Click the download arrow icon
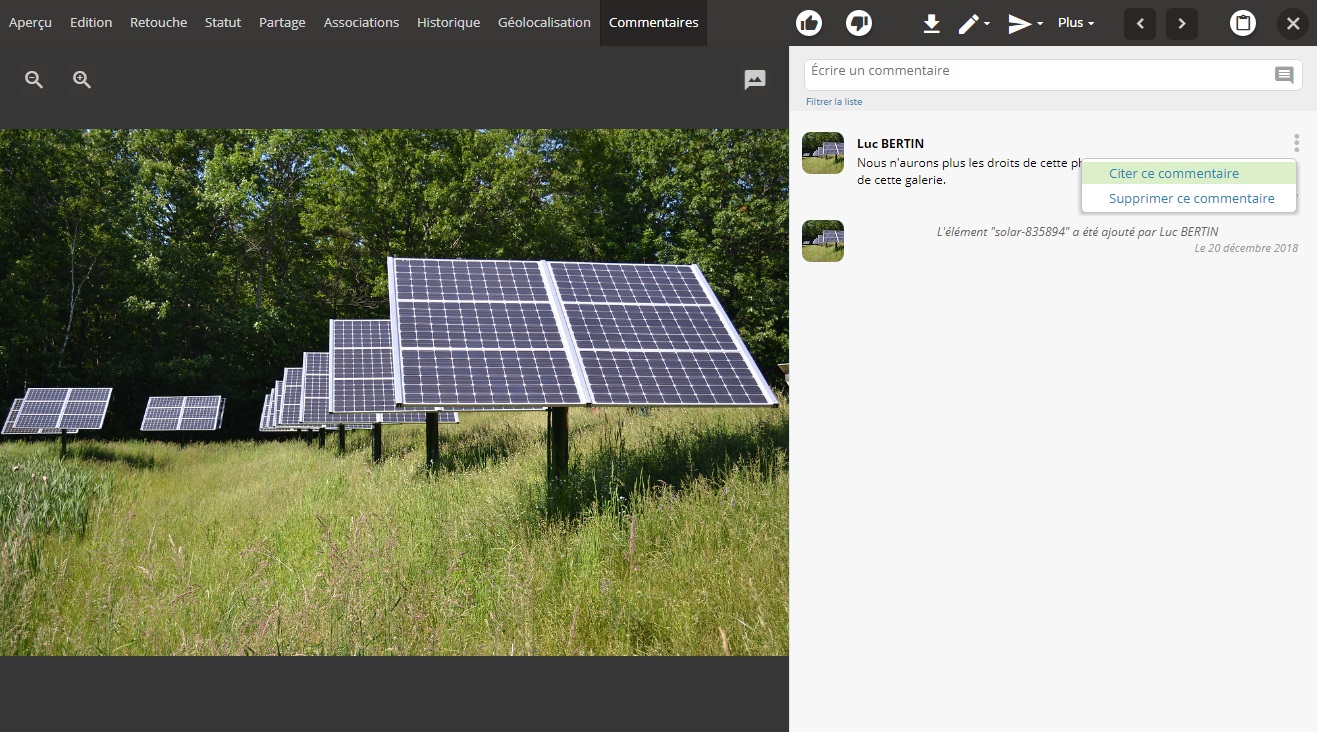This screenshot has width=1317, height=732. (931, 23)
